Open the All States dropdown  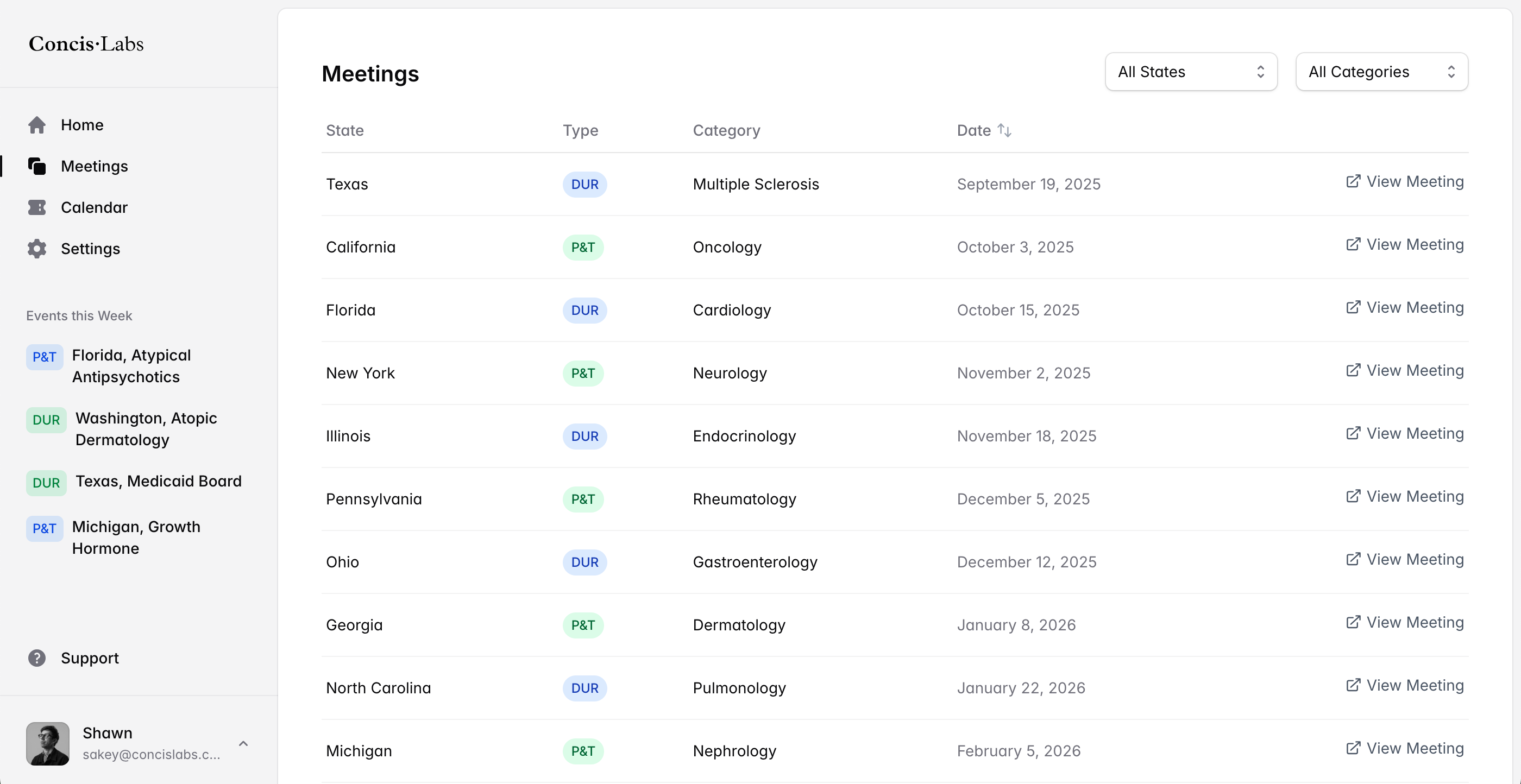click(1190, 72)
